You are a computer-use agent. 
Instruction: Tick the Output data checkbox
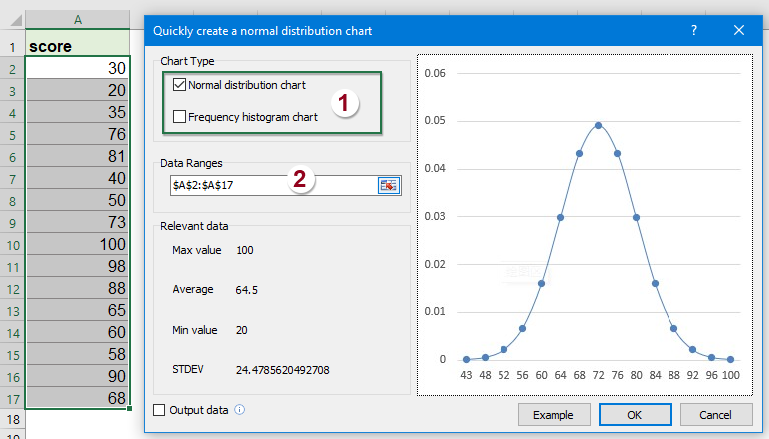[x=160, y=410]
